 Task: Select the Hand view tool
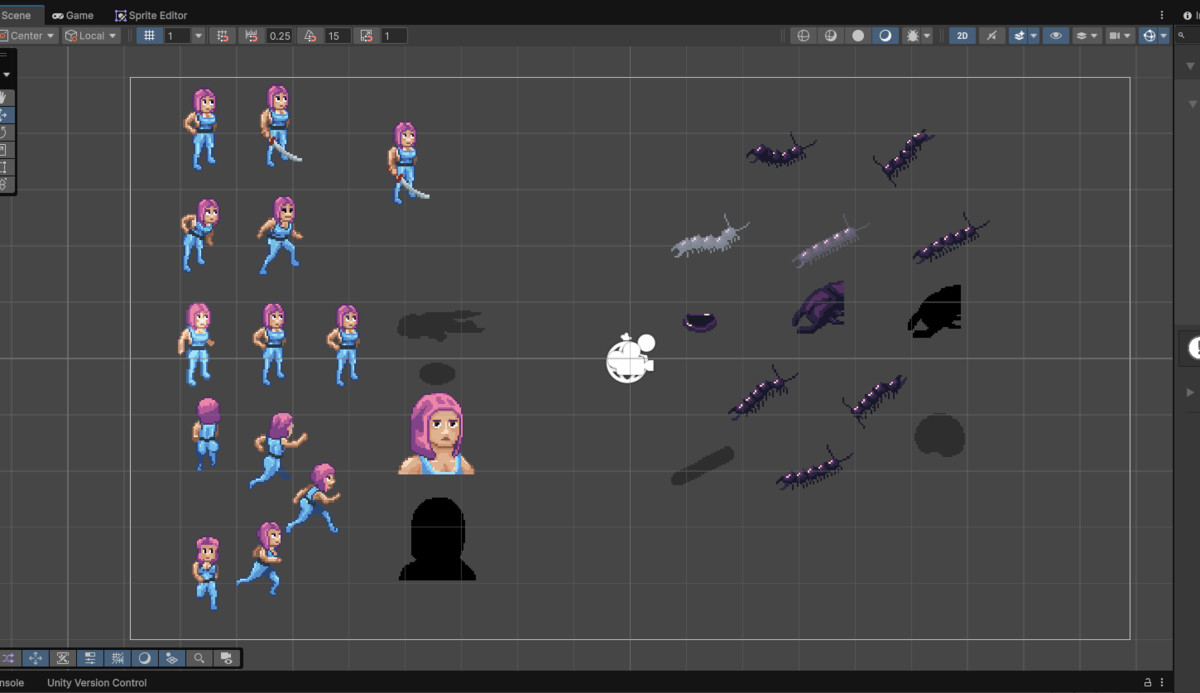(5, 98)
